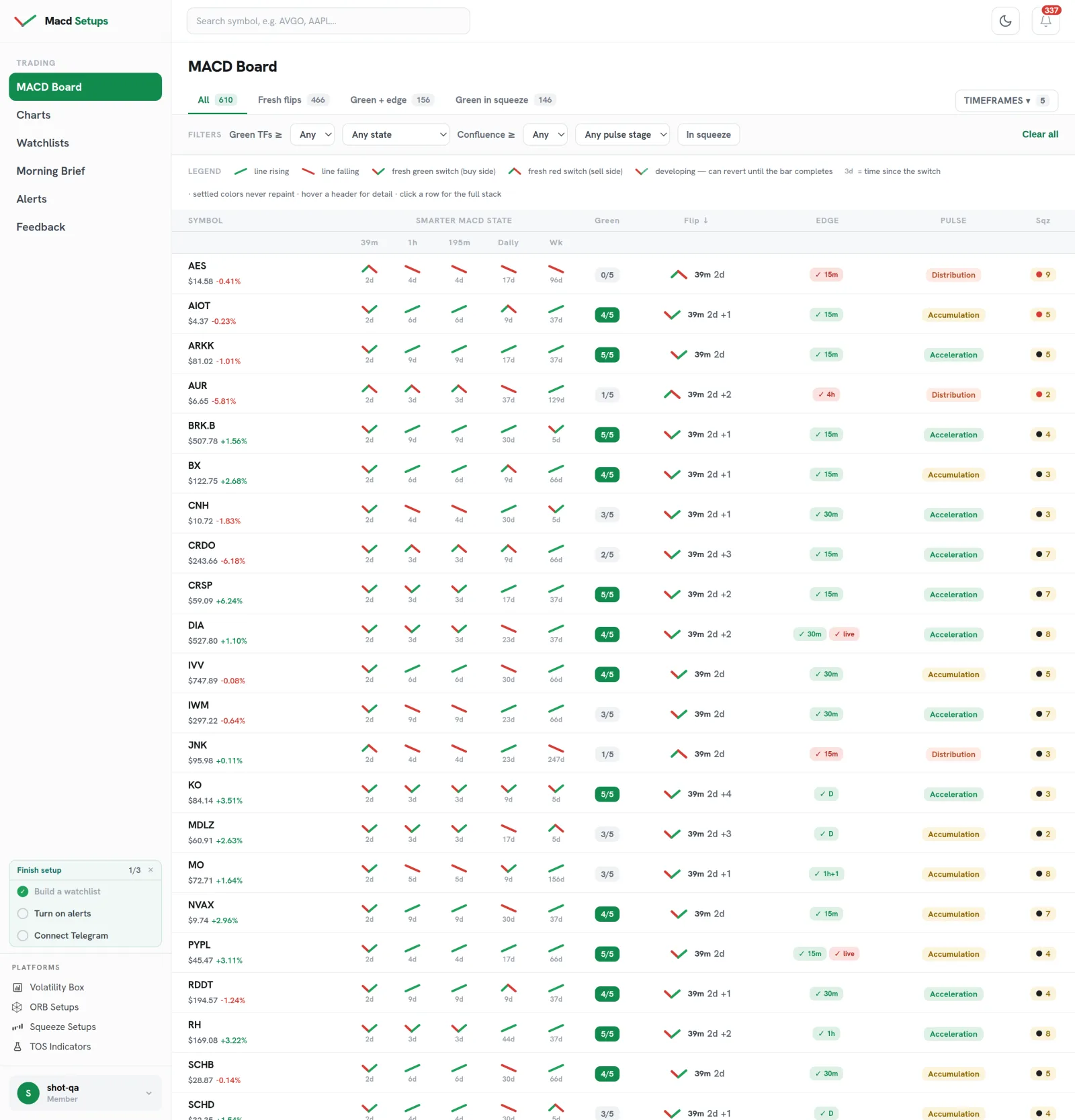The image size is (1075, 1120).
Task: Open notifications bell with 337 badge
Action: pyautogui.click(x=1045, y=21)
